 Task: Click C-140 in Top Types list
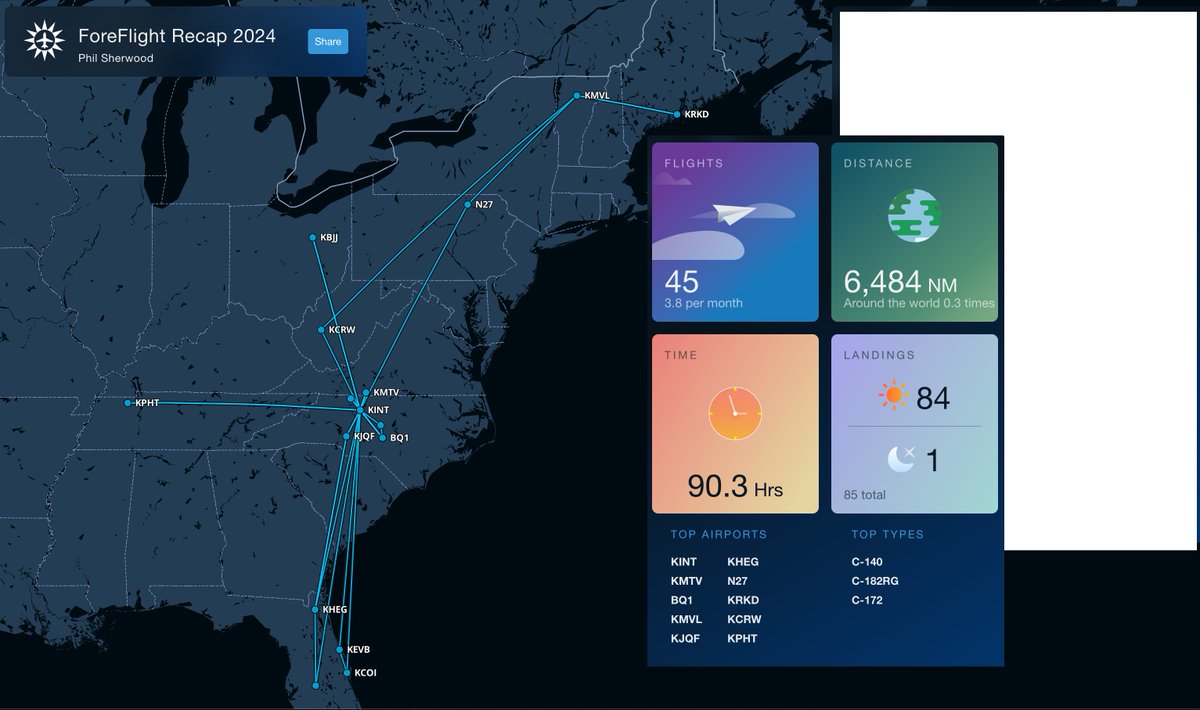tap(867, 562)
